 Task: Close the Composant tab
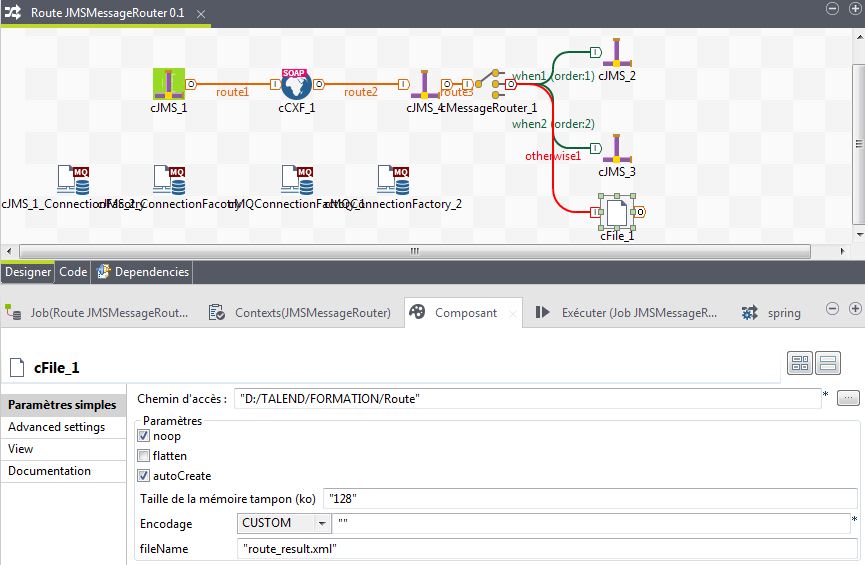coord(512,313)
